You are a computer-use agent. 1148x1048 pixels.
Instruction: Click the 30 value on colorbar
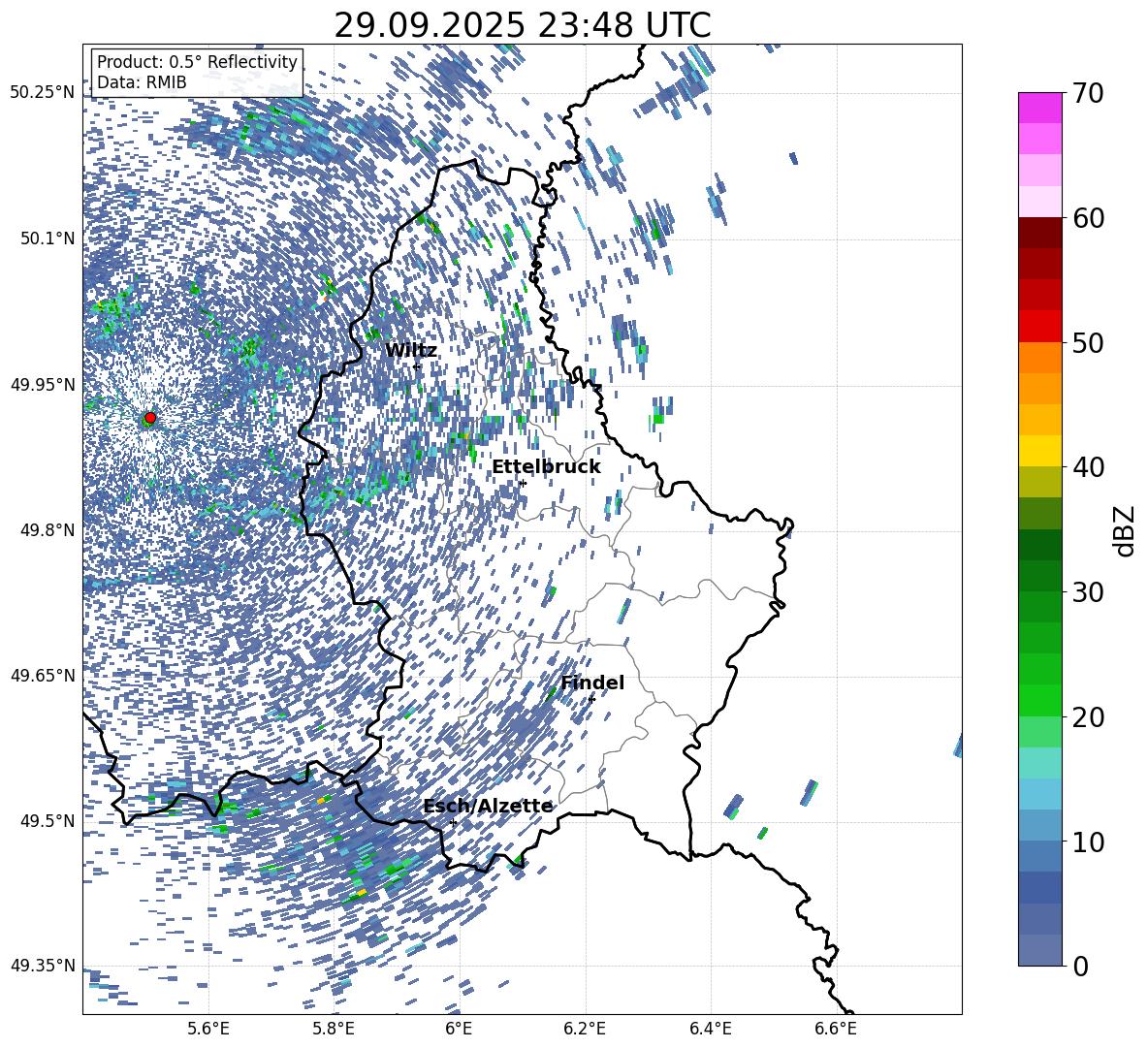1087,592
